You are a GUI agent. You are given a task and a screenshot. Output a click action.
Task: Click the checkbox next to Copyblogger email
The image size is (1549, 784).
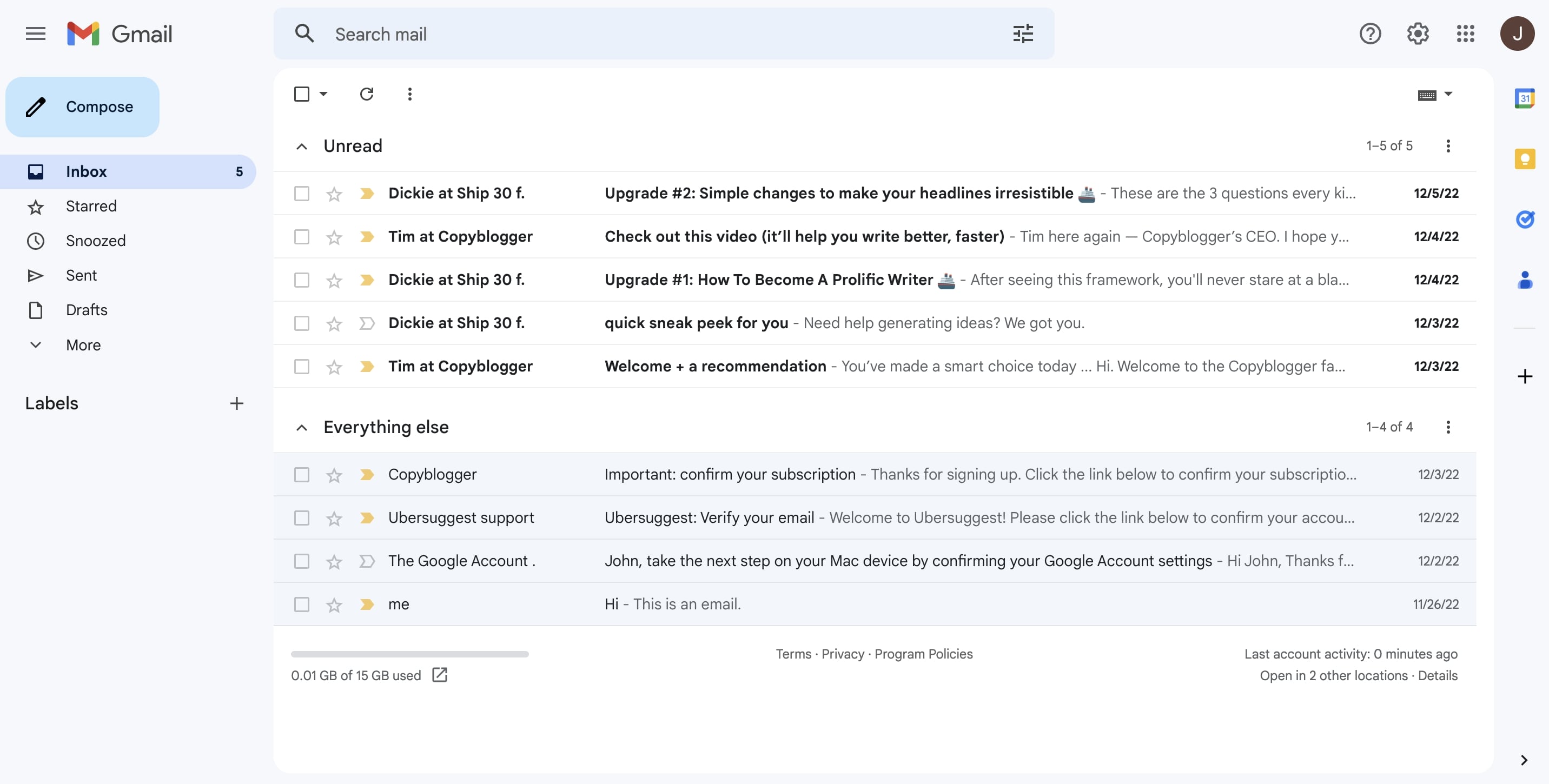(300, 474)
